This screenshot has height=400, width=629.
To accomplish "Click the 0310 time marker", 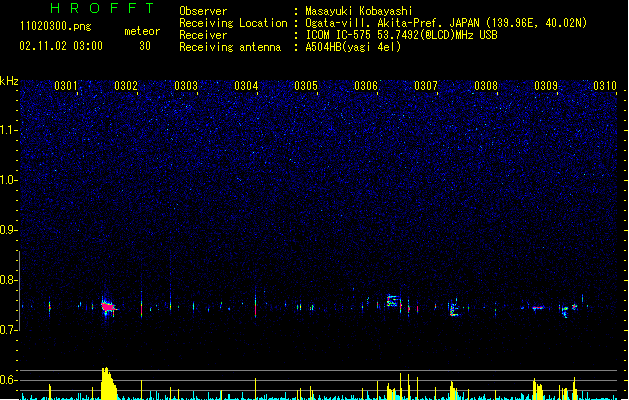I will click(605, 86).
